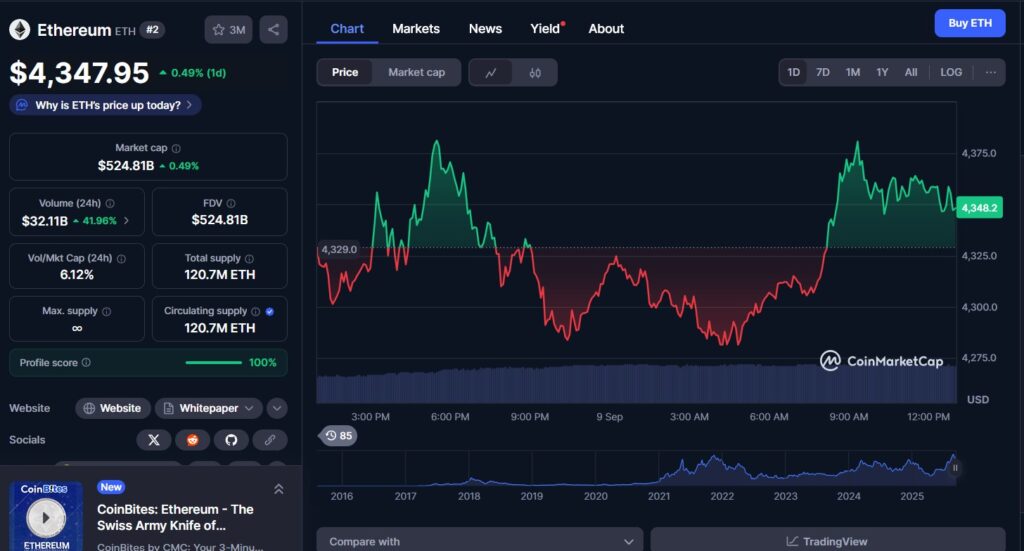Click the historical range mini chart
The image size is (1024, 551).
pos(637,469)
